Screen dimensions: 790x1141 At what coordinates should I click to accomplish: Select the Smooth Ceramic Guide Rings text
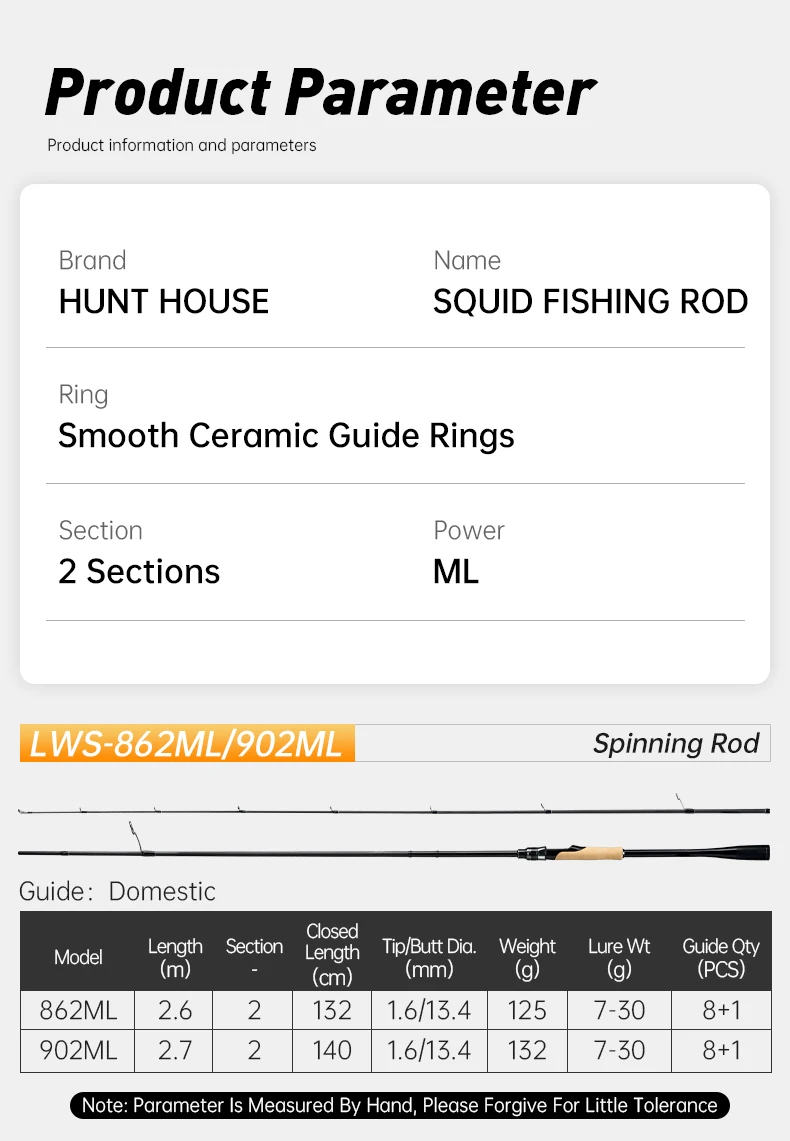286,436
